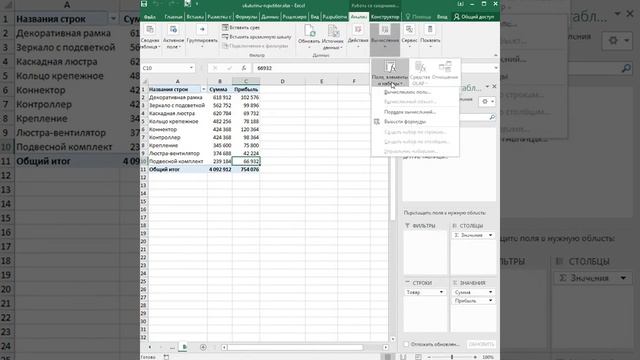The height and width of the screenshot is (360, 640).
Task: Click the vertical scroll down arrow
Action: click(x=393, y=339)
